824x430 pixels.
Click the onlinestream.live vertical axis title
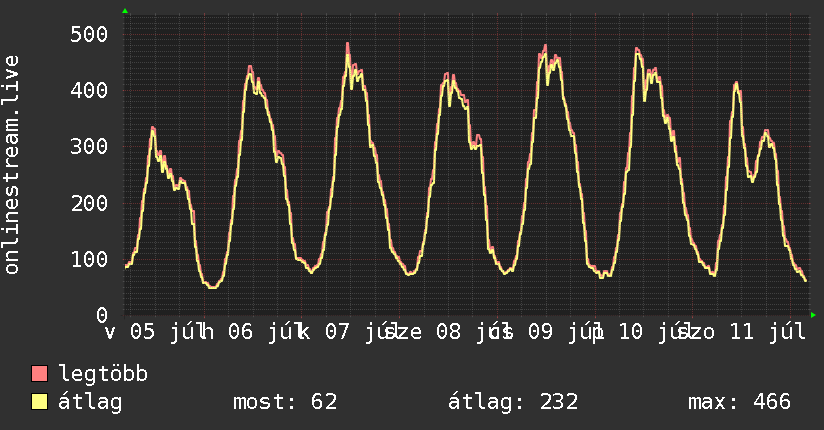[12, 165]
